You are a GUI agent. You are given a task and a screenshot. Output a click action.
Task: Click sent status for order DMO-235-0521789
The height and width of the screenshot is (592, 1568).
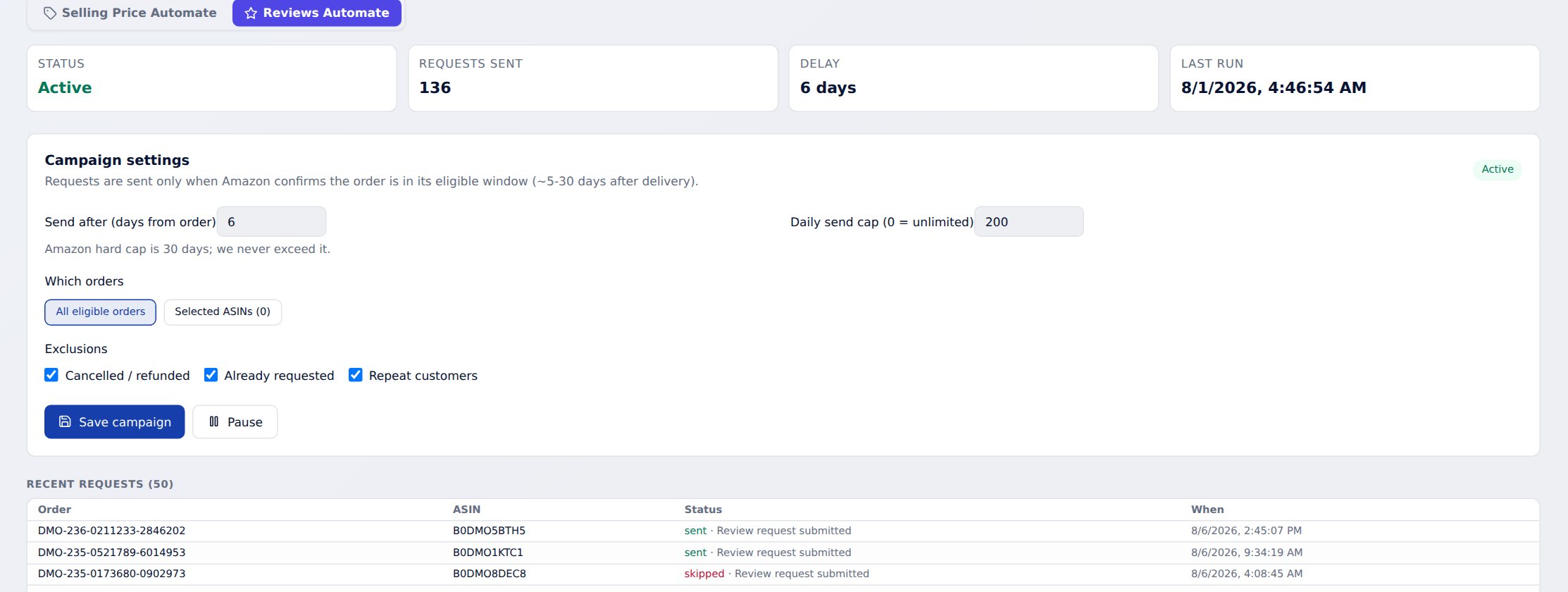pyautogui.click(x=695, y=553)
